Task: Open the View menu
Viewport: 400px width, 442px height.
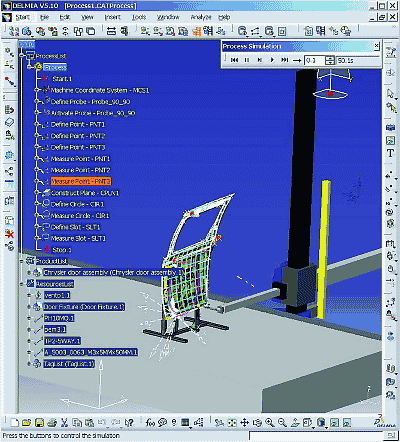Action: coord(87,17)
